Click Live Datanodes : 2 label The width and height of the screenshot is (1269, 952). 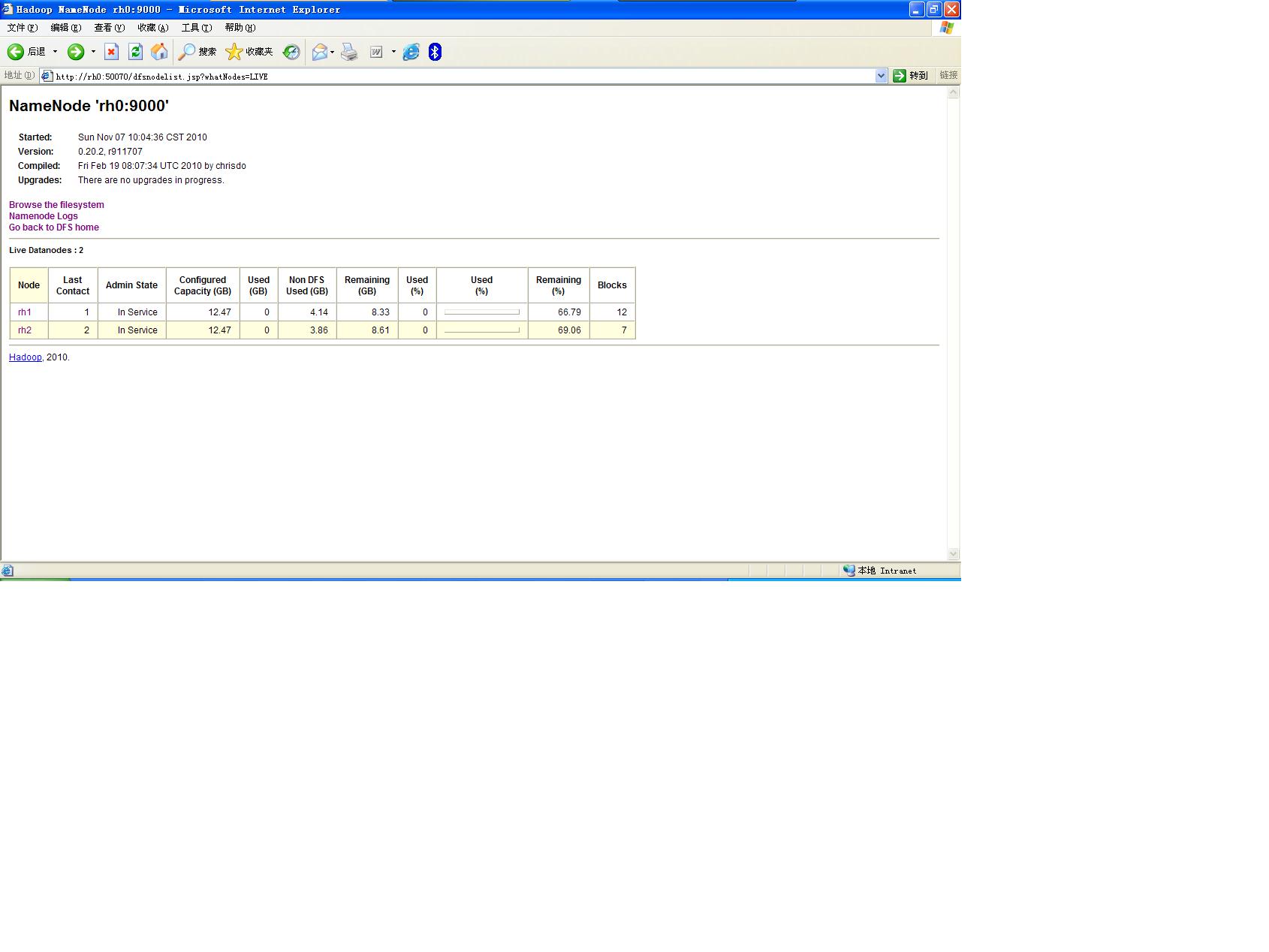pos(47,250)
